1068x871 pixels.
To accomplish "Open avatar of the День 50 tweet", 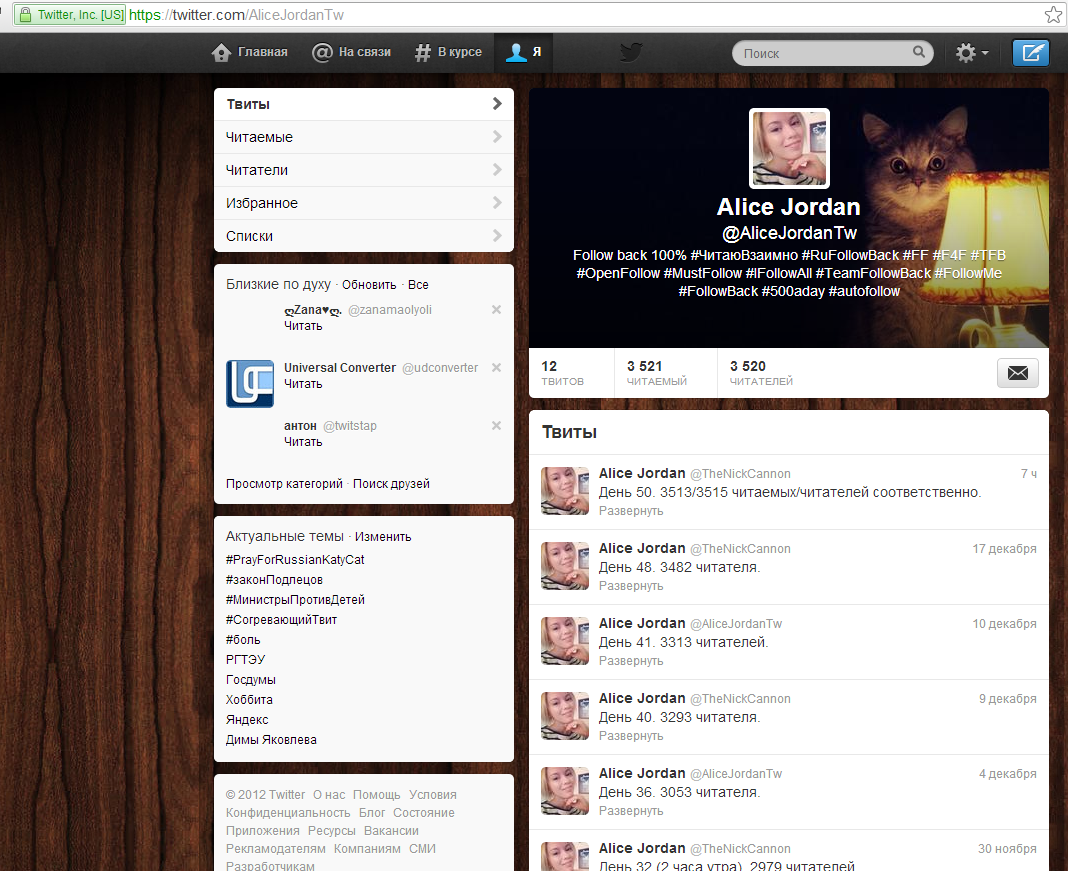I will tap(565, 490).
